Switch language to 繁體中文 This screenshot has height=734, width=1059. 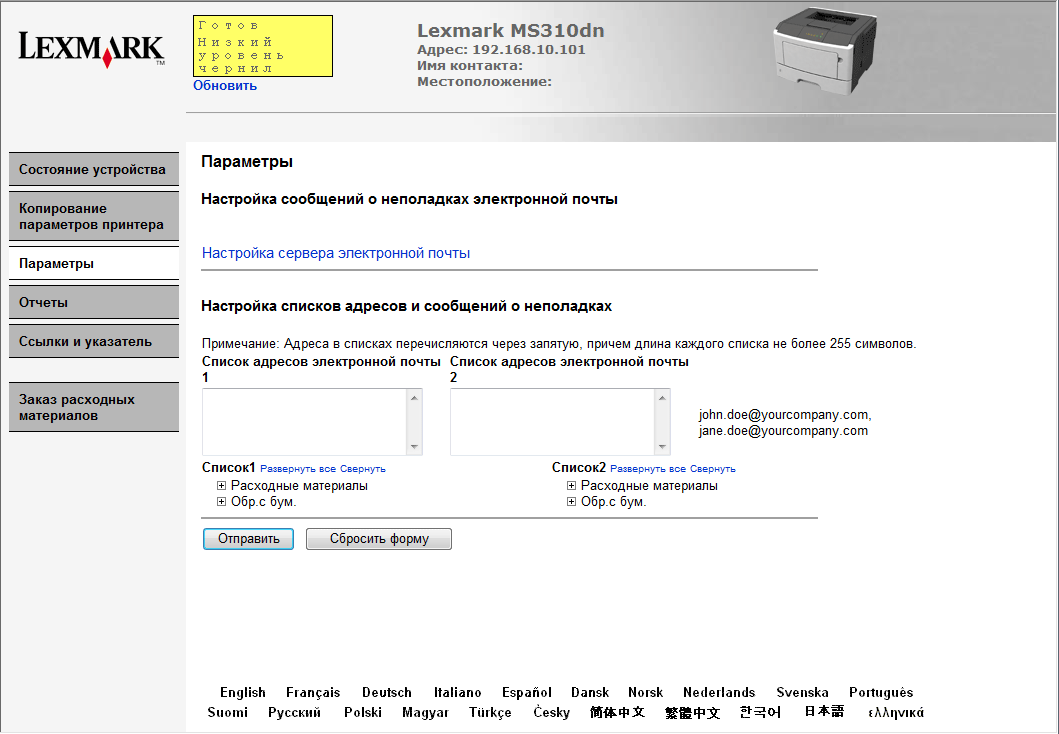(x=692, y=712)
